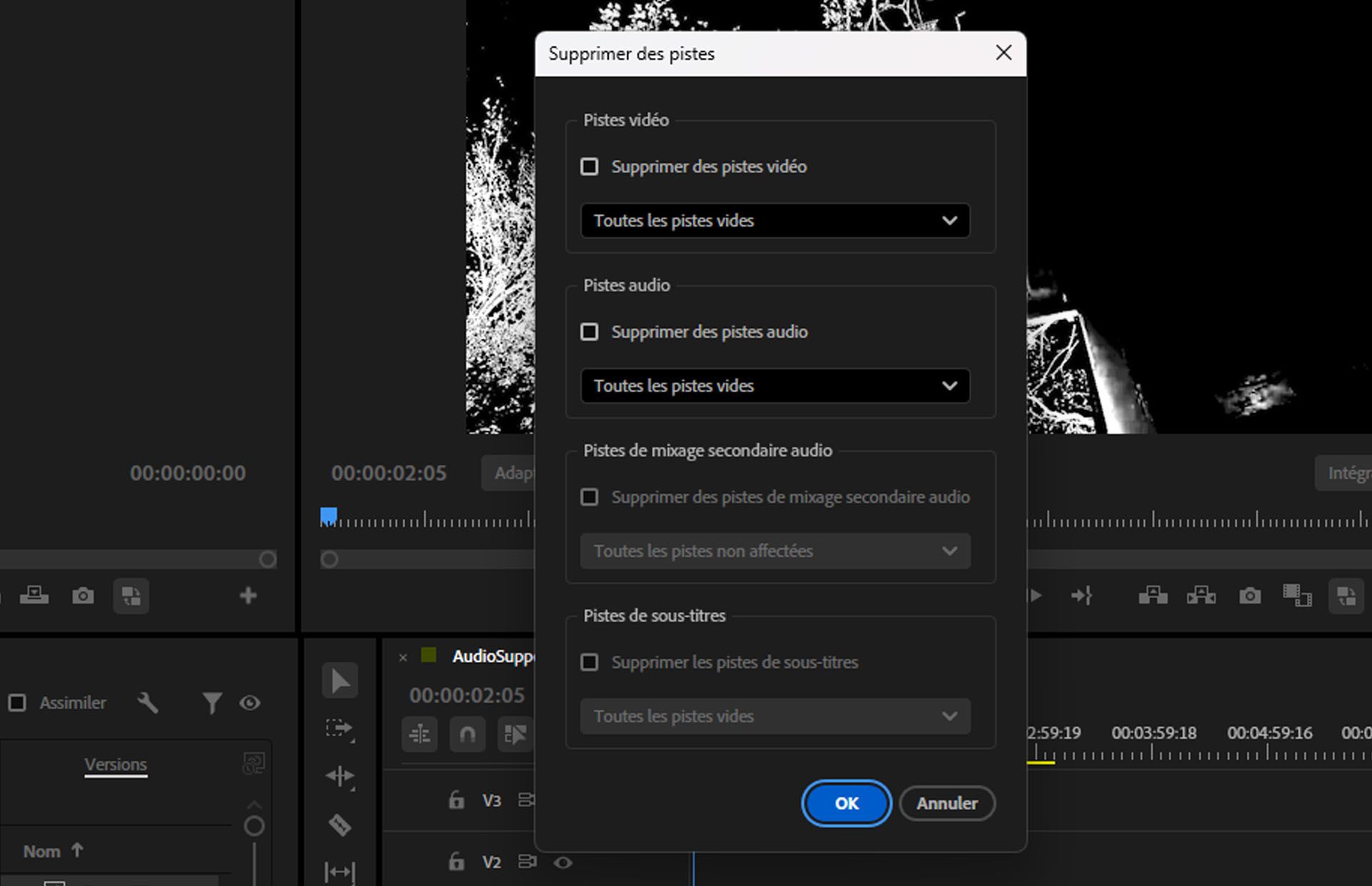Choose the Ripple Edit tool
The width and height of the screenshot is (1372, 886).
coord(341,777)
